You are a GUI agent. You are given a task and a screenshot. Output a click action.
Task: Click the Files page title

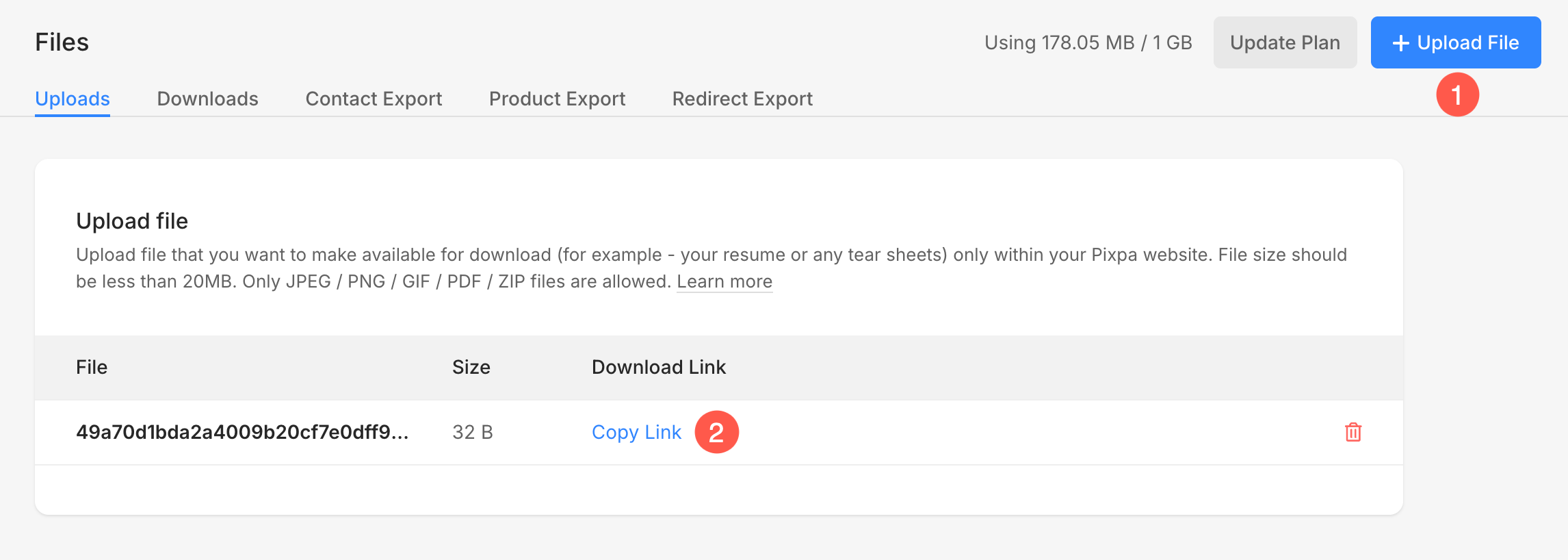point(62,42)
